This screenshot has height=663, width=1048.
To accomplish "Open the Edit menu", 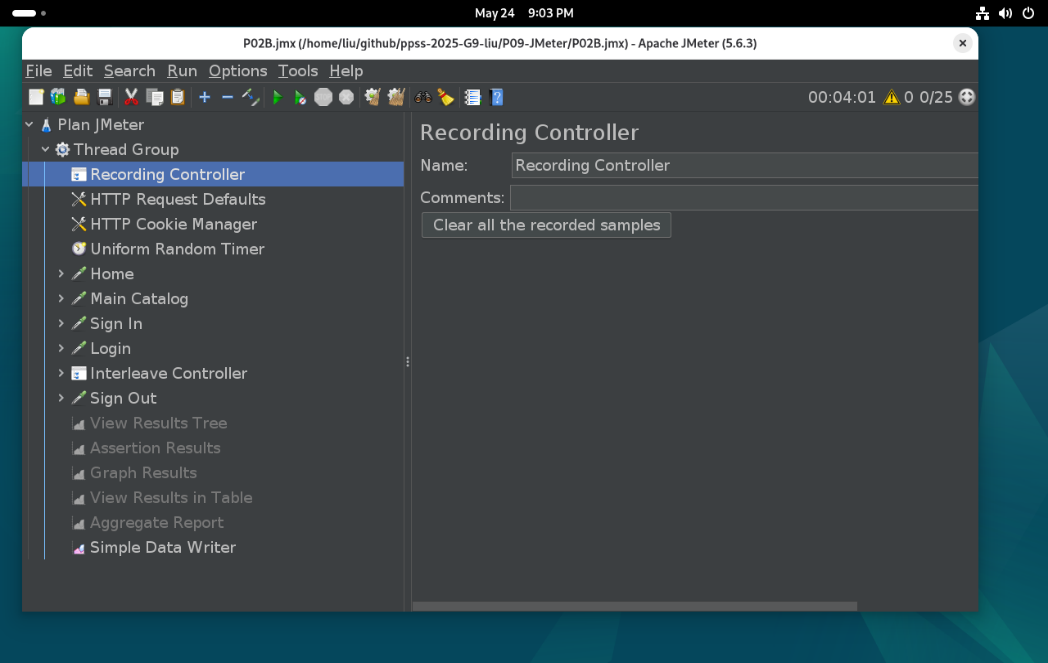I will tap(78, 71).
